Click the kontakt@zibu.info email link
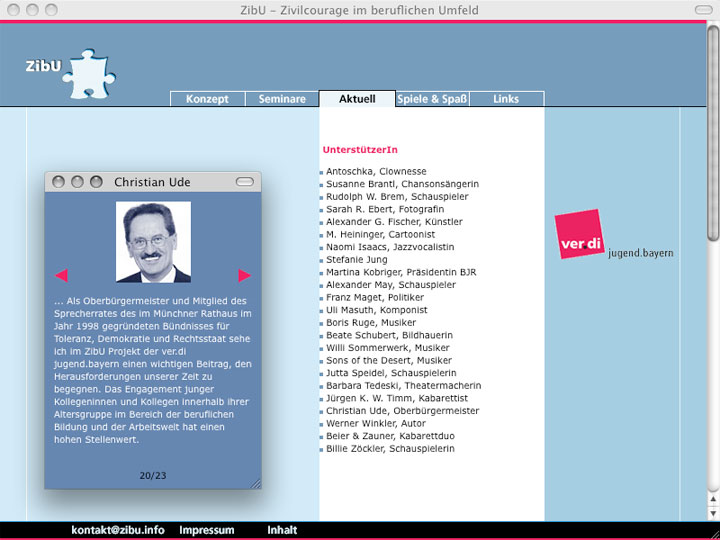 point(118,530)
